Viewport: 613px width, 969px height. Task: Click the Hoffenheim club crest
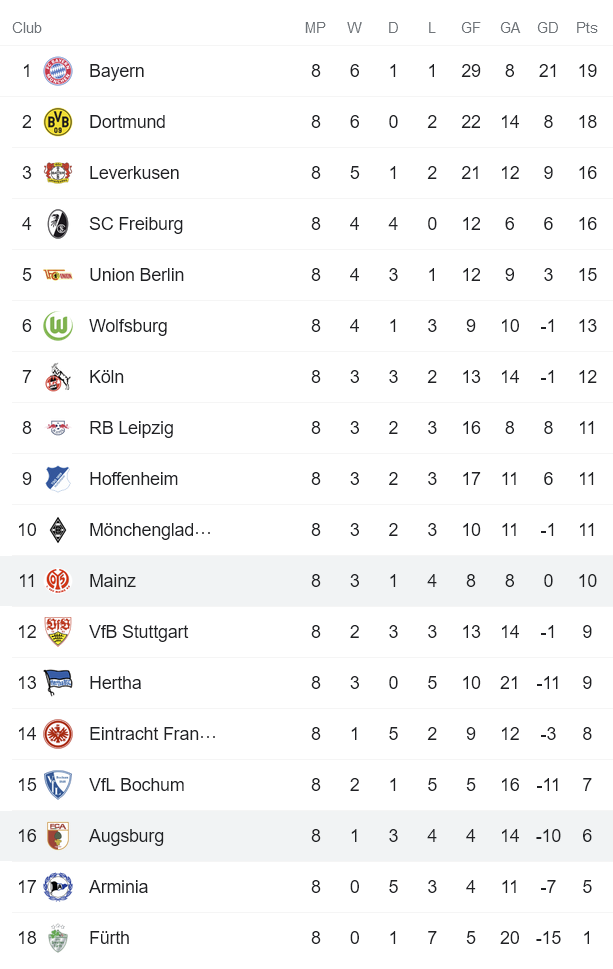point(58,479)
